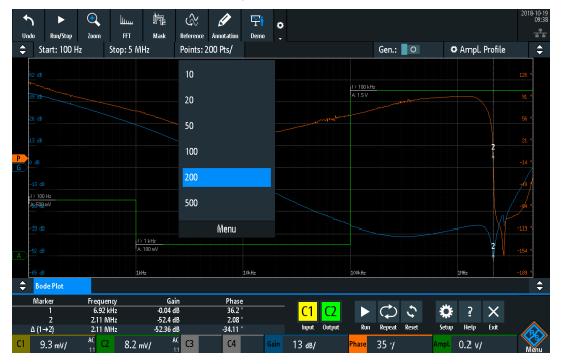Reset the Bode plot measurement
The image size is (561, 364).
[411, 312]
